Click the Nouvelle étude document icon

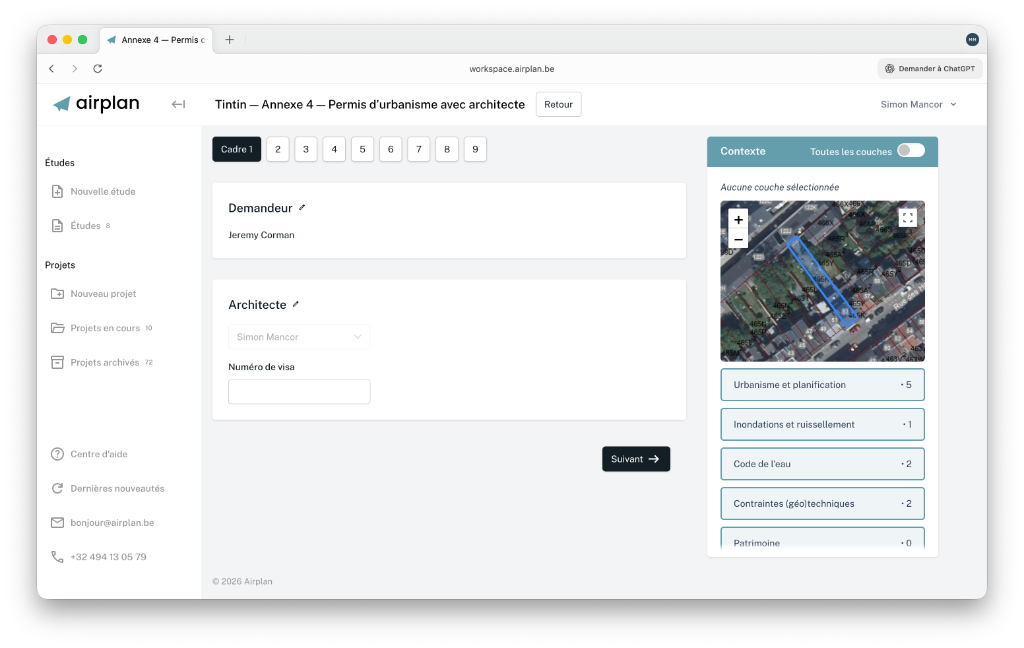click(57, 191)
